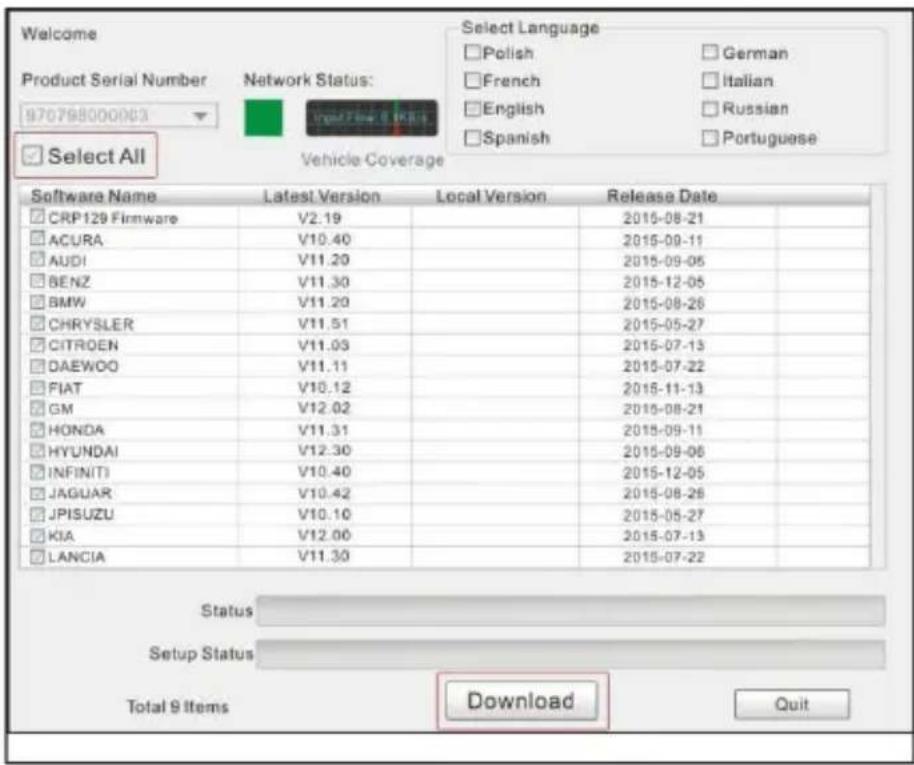Click the Status progress bar
This screenshot has width=914, height=765.
pyautogui.click(x=571, y=610)
